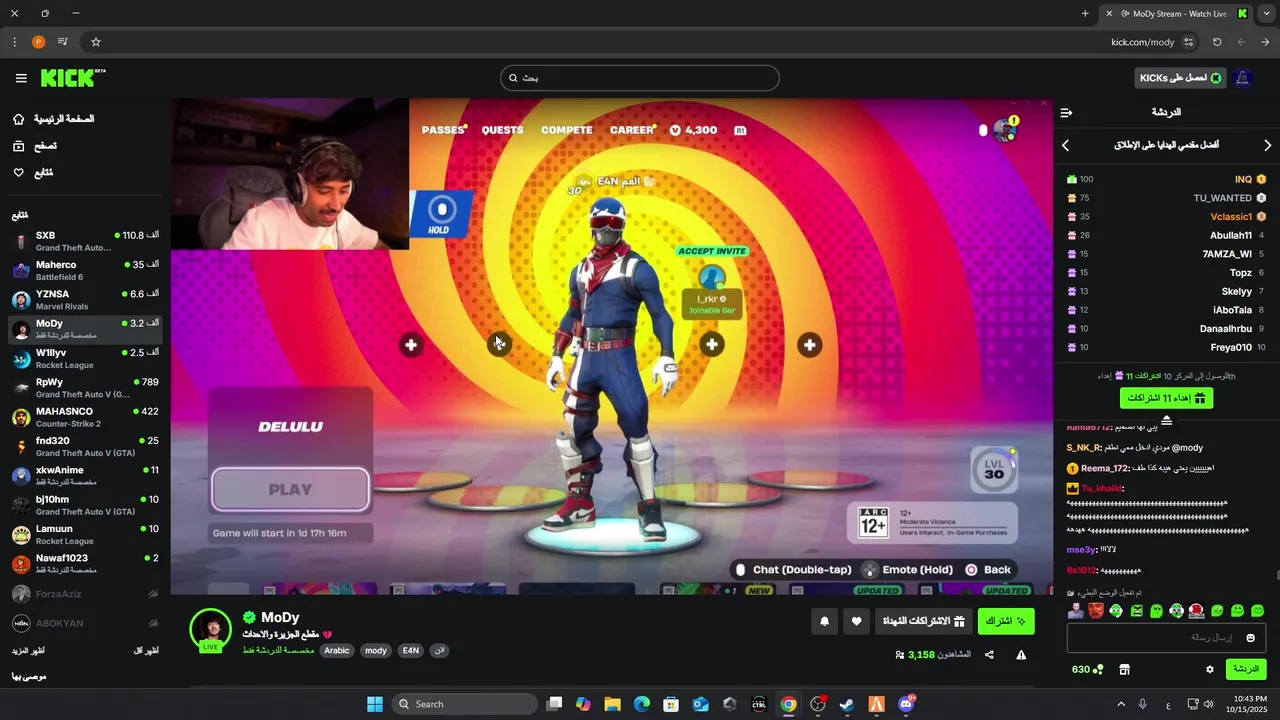Toggle notification bell for MoDy

tap(824, 621)
